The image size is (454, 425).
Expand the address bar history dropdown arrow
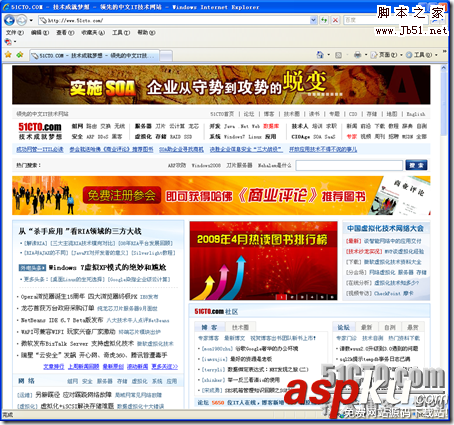click(313, 20)
